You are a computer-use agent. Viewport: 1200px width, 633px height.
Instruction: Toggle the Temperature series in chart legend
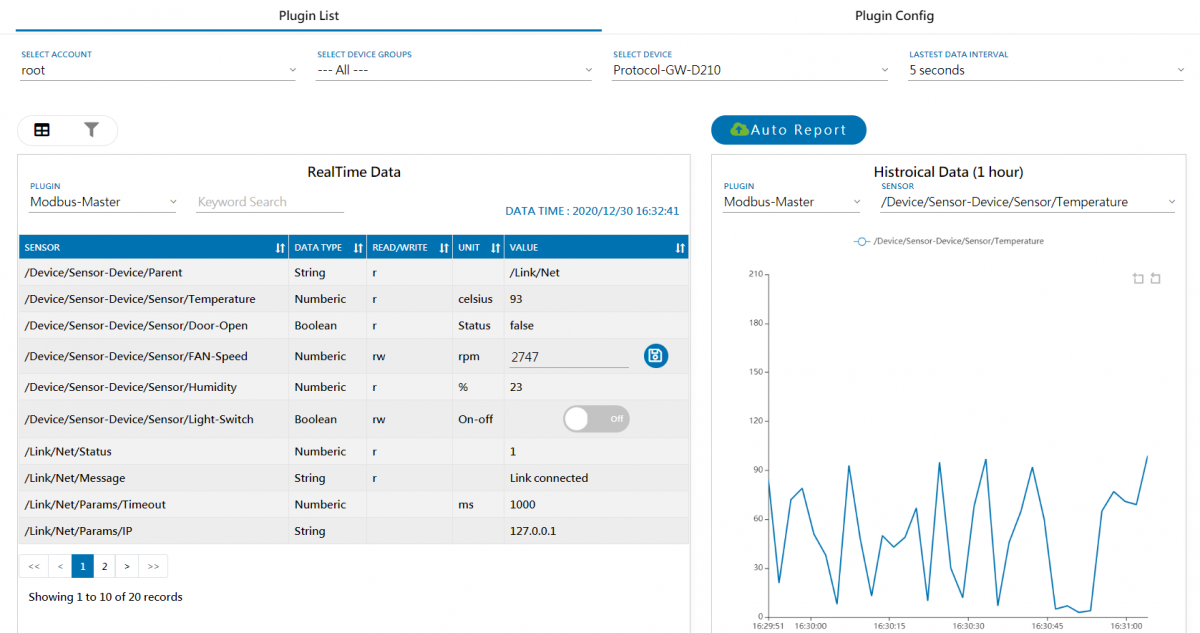949,241
